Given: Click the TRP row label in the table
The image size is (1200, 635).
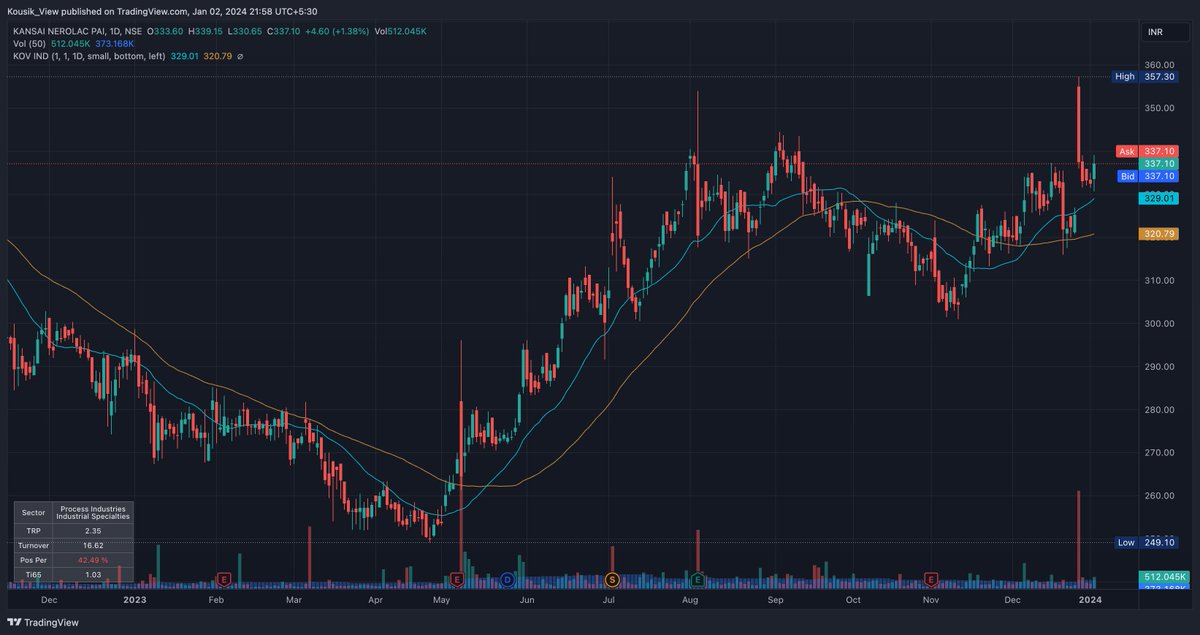Looking at the screenshot, I should (x=33, y=531).
